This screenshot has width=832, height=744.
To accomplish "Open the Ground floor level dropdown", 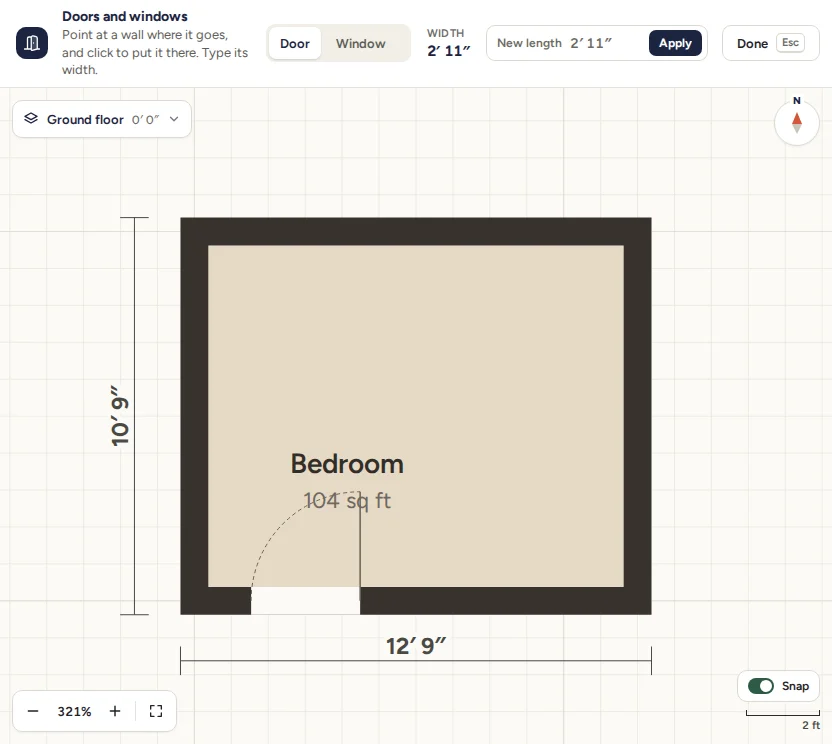I will tap(102, 119).
